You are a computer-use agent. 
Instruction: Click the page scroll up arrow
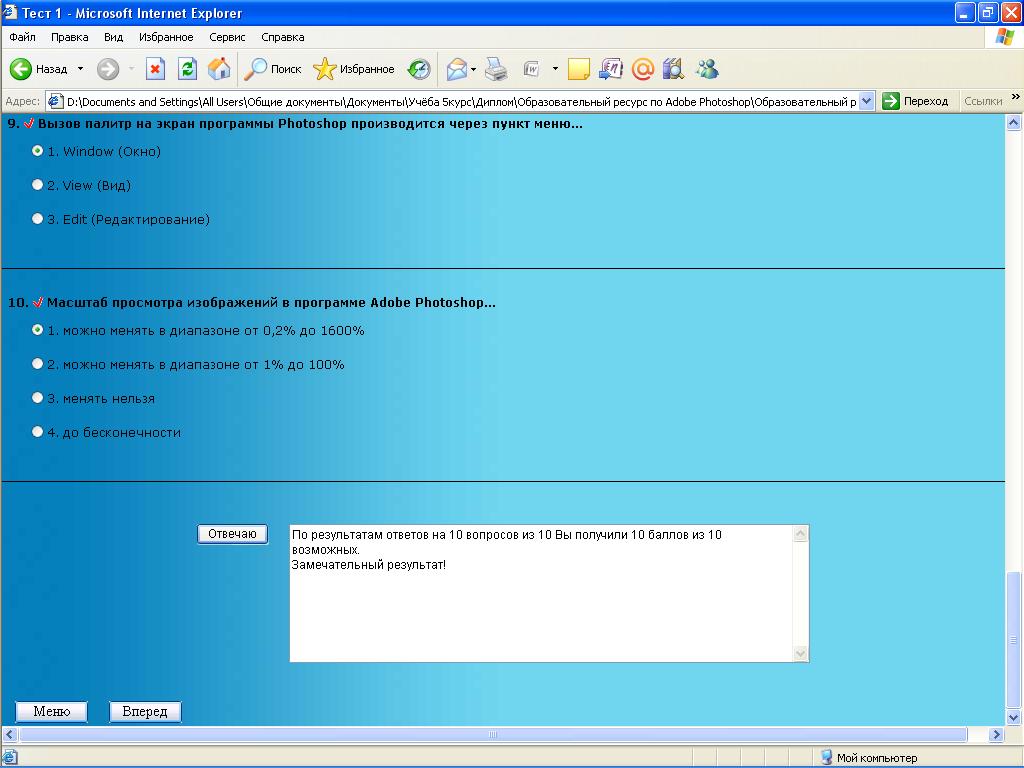pos(1014,122)
